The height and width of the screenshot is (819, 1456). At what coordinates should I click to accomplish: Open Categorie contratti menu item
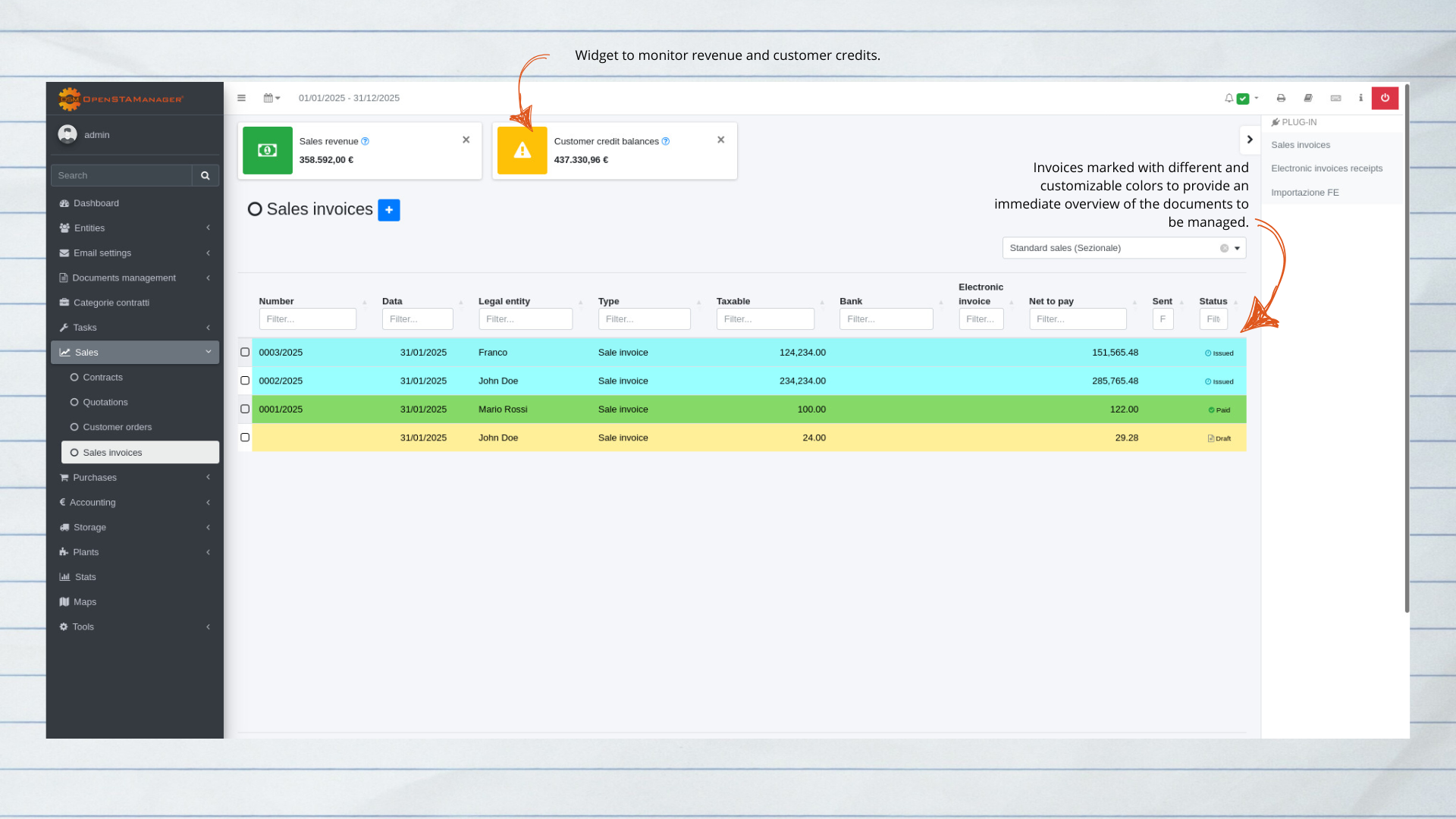[x=135, y=303]
